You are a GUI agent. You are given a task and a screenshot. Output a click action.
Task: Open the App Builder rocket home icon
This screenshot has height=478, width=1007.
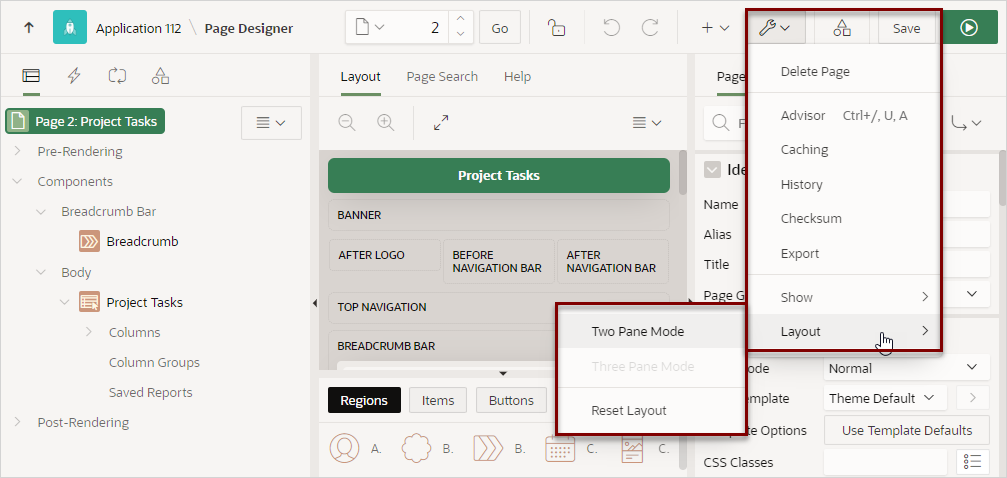pos(69,28)
